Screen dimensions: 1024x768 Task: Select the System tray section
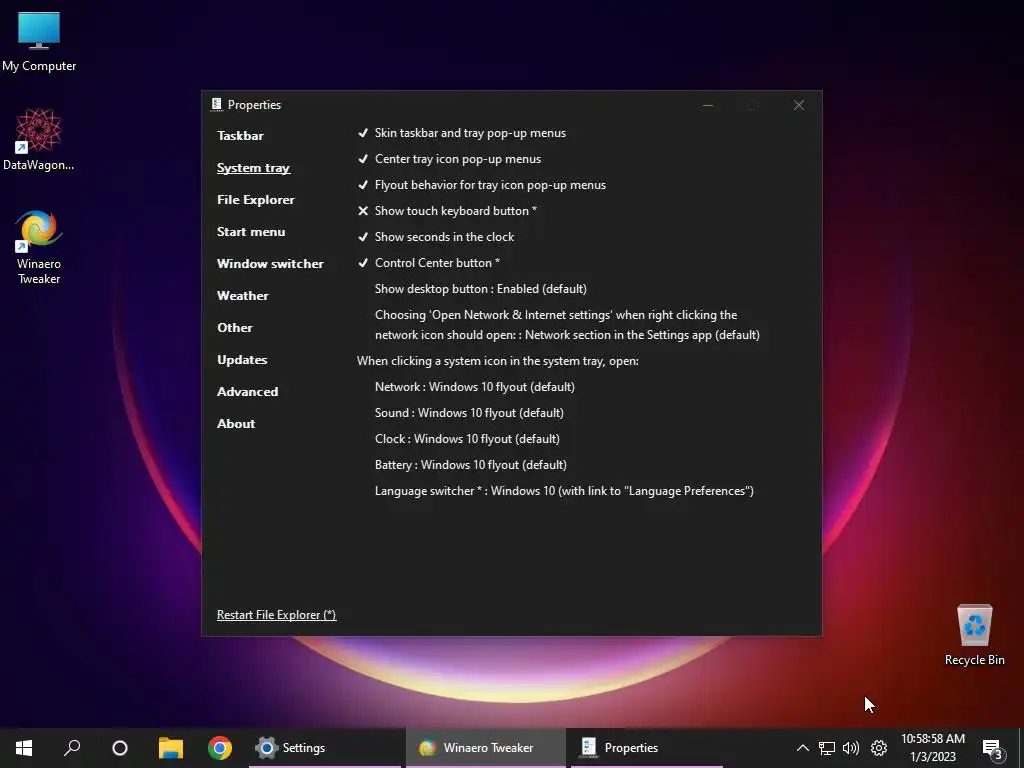[253, 168]
